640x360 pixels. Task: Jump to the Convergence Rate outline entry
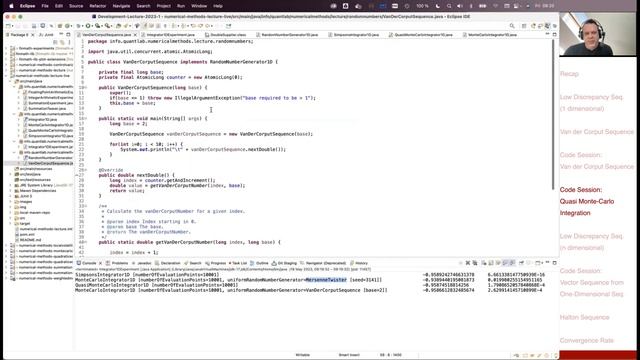tap(587, 340)
